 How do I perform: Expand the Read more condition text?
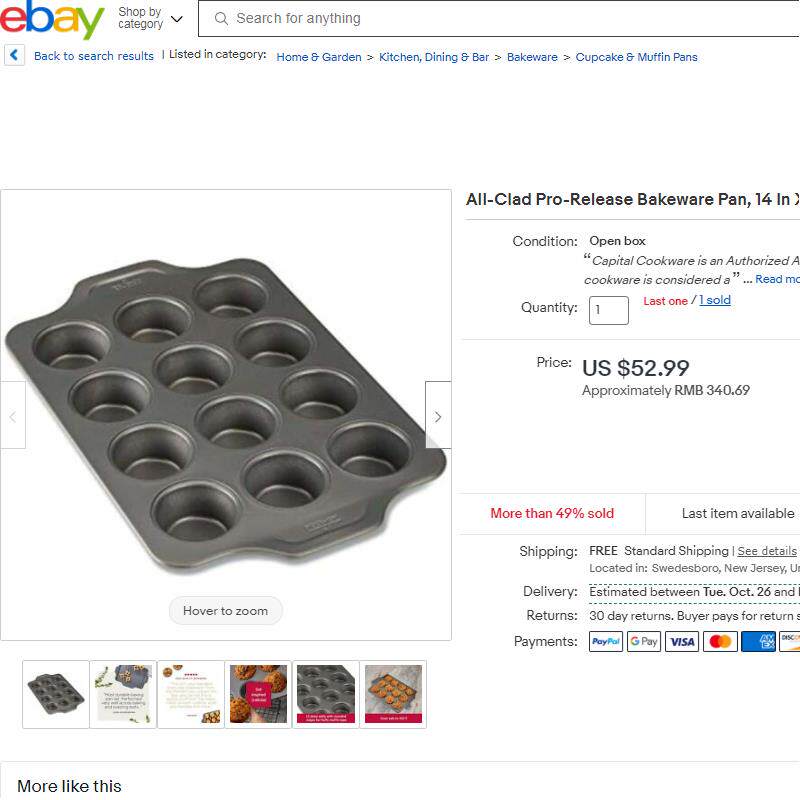(x=777, y=280)
